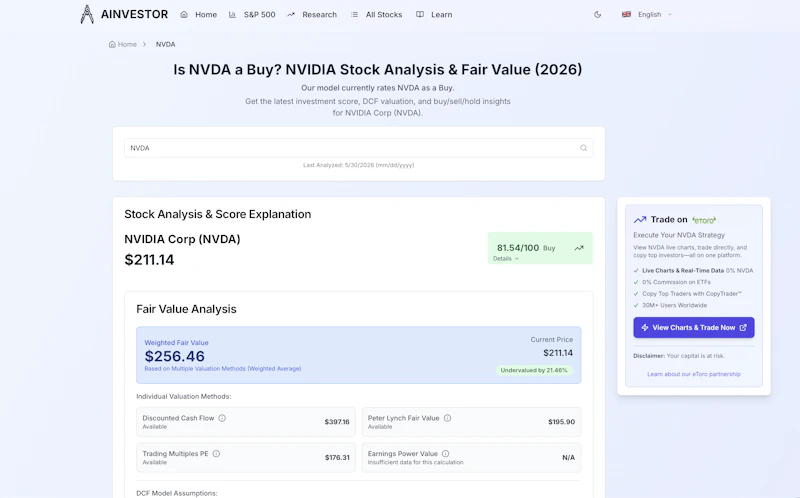Image resolution: width=800 pixels, height=498 pixels.
Task: Click the Copy Top Traders with CopyTrader item
Action: click(692, 294)
